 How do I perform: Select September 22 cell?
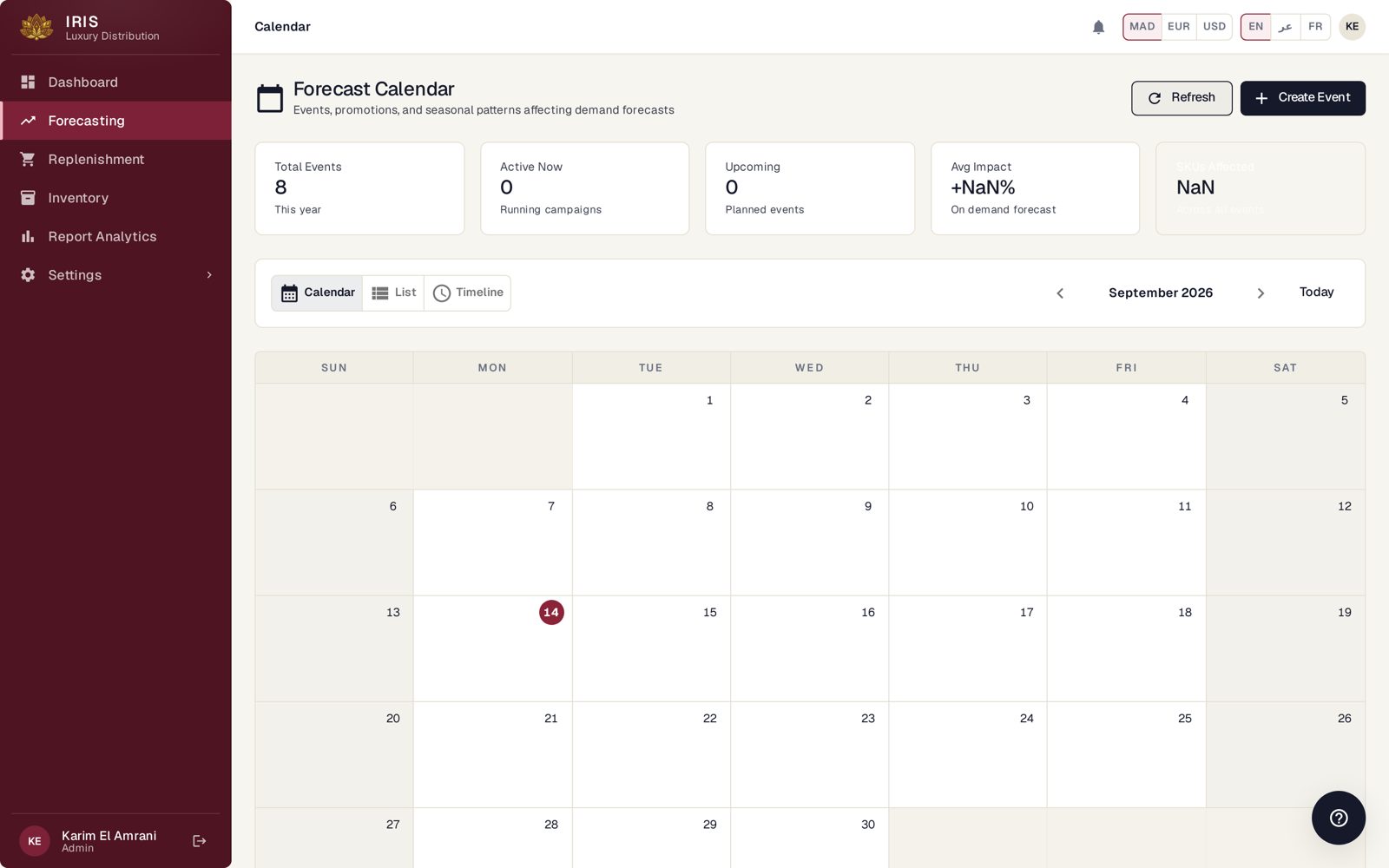tap(651, 754)
